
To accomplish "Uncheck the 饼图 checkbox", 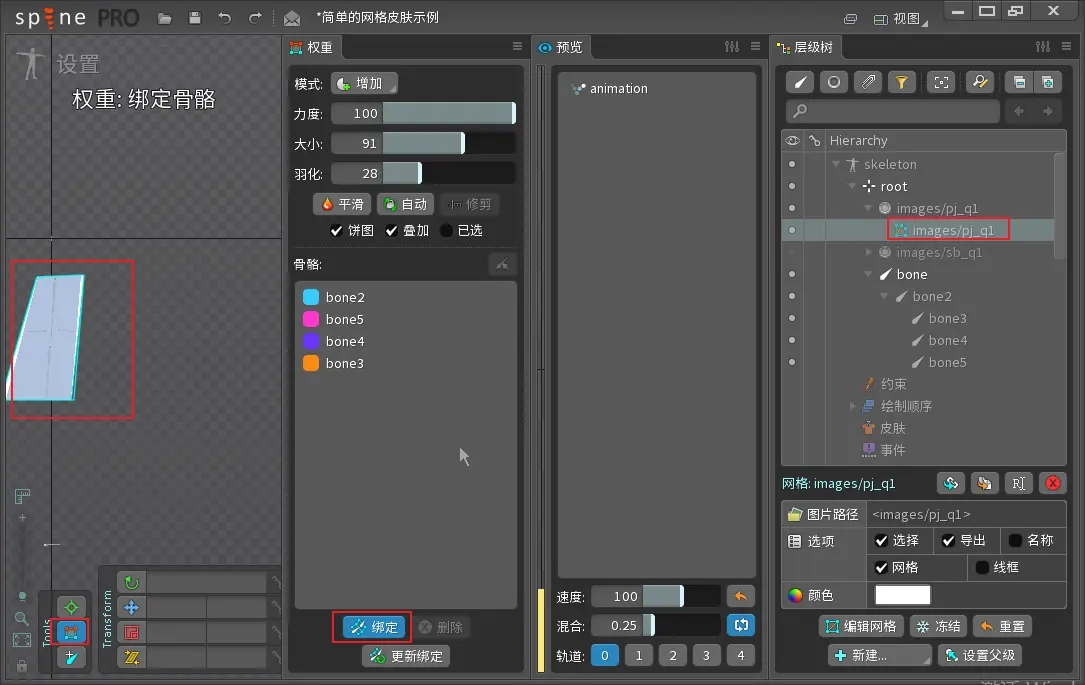I will pos(336,230).
